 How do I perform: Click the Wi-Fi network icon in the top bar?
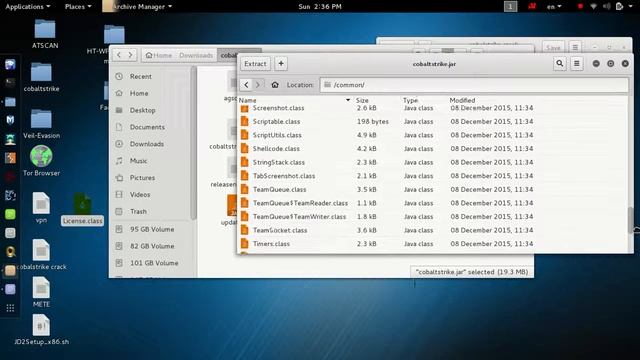tap(594, 7)
